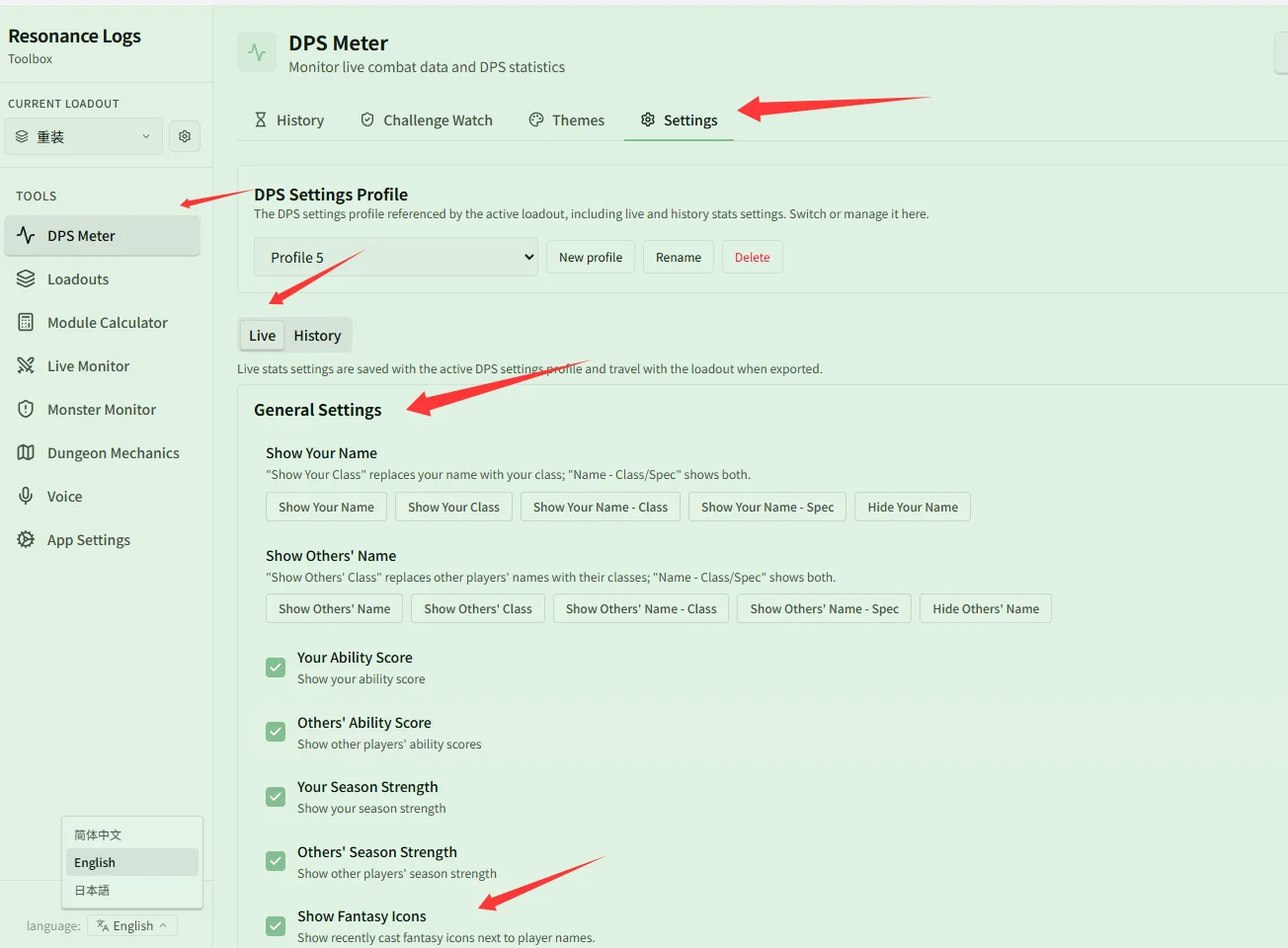Click the New profile button
This screenshot has width=1288, height=948.
(x=591, y=257)
